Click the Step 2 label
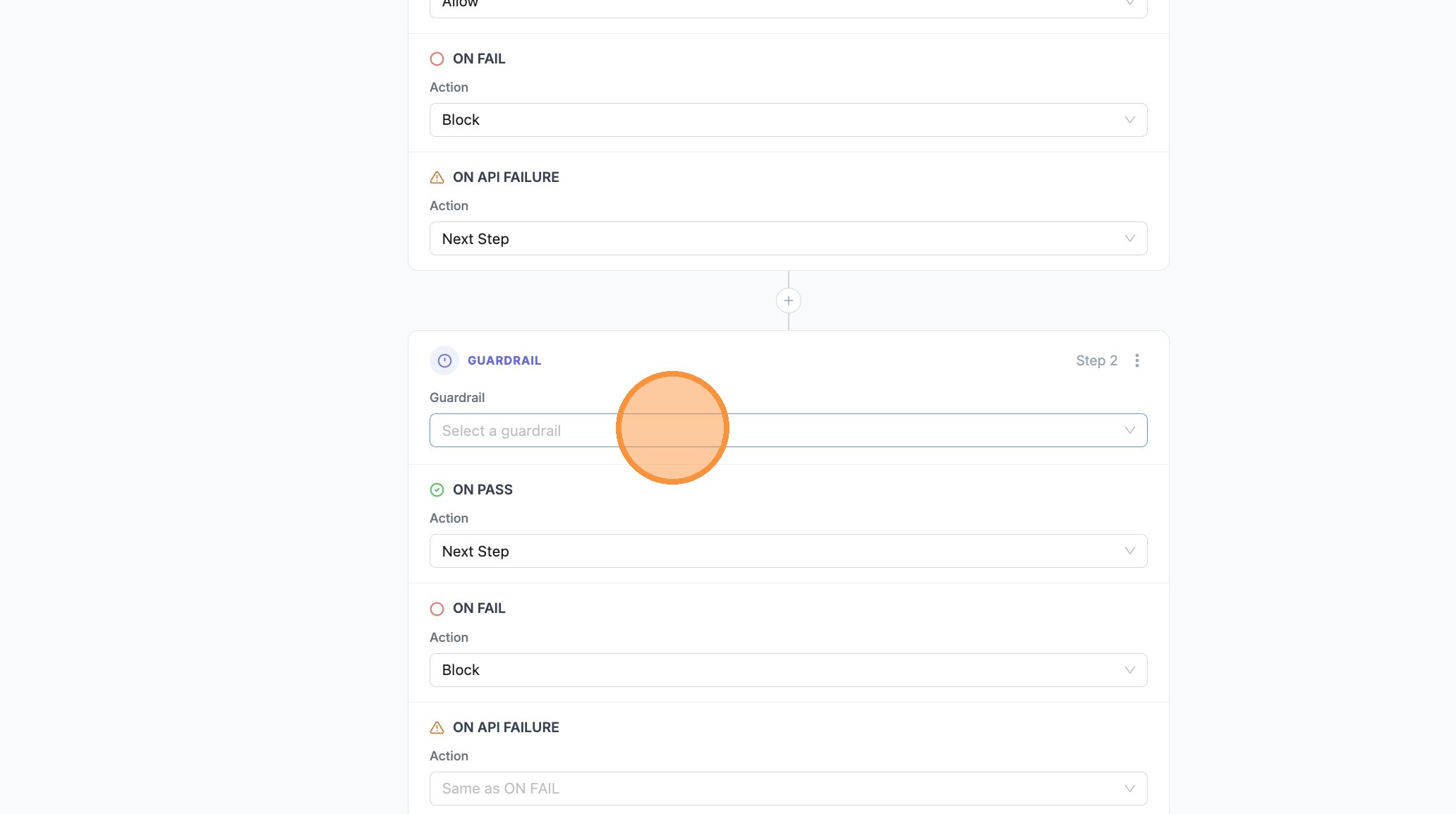This screenshot has width=1456, height=814. pos(1096,360)
